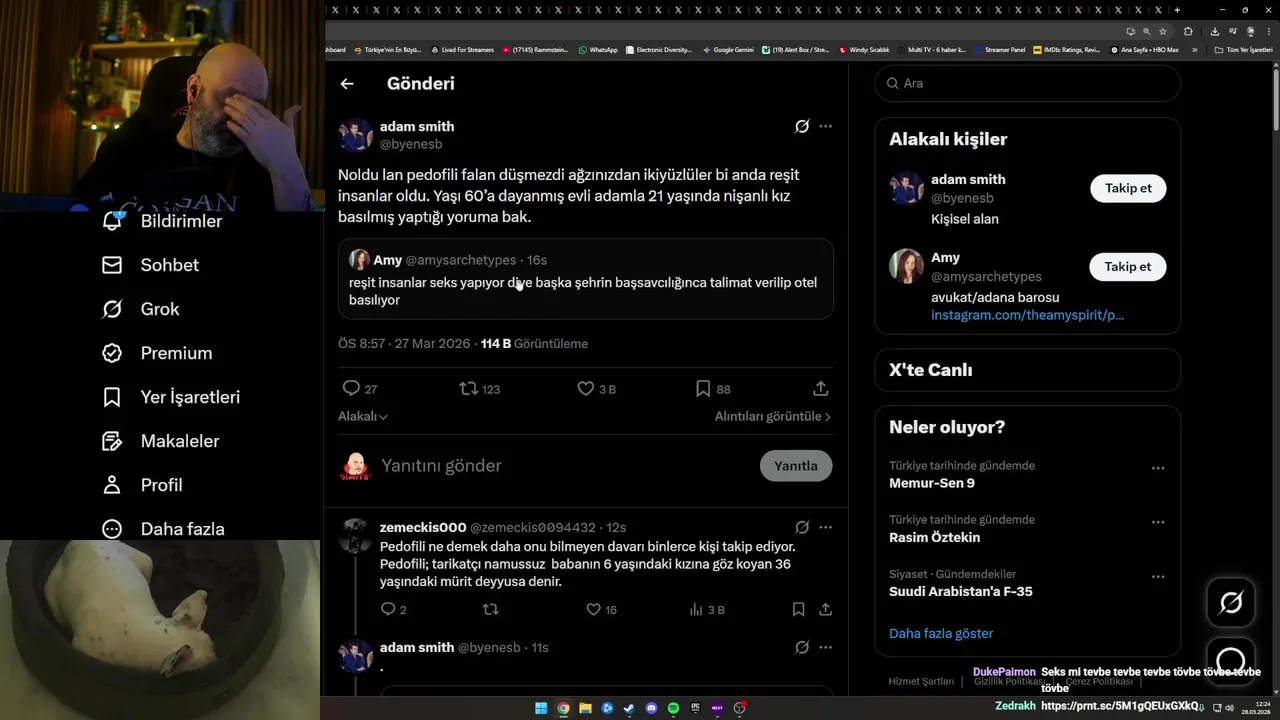Image resolution: width=1280 pixels, height=720 pixels.
Task: Open Hizmet Şartları footer link
Action: [921, 682]
